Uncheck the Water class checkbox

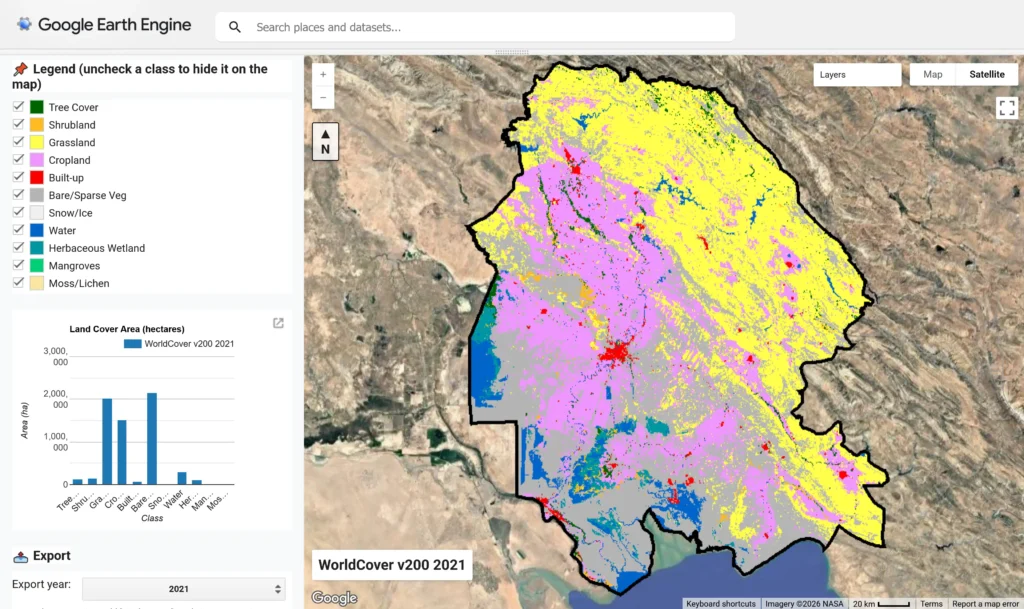(x=18, y=230)
